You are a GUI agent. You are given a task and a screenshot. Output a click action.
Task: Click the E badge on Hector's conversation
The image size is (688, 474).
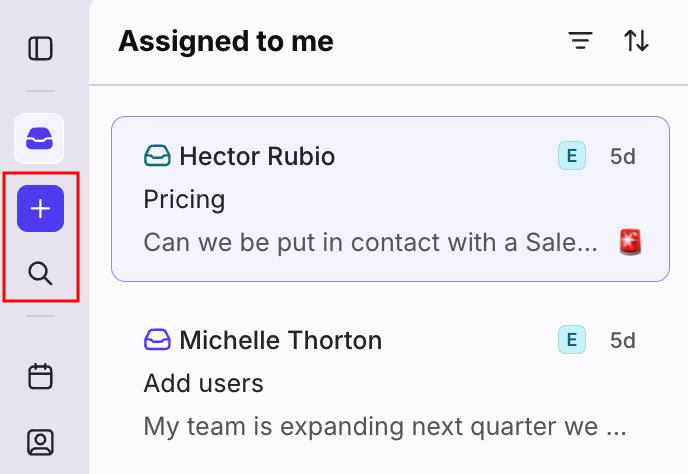[571, 156]
